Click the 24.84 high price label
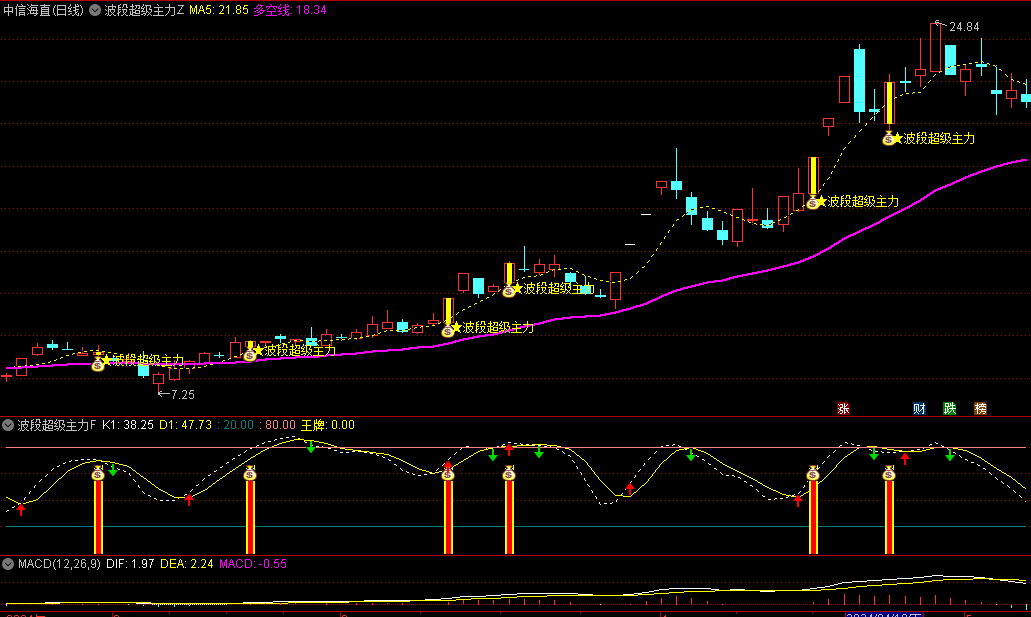Screen dimensions: 1031x617 [964, 27]
